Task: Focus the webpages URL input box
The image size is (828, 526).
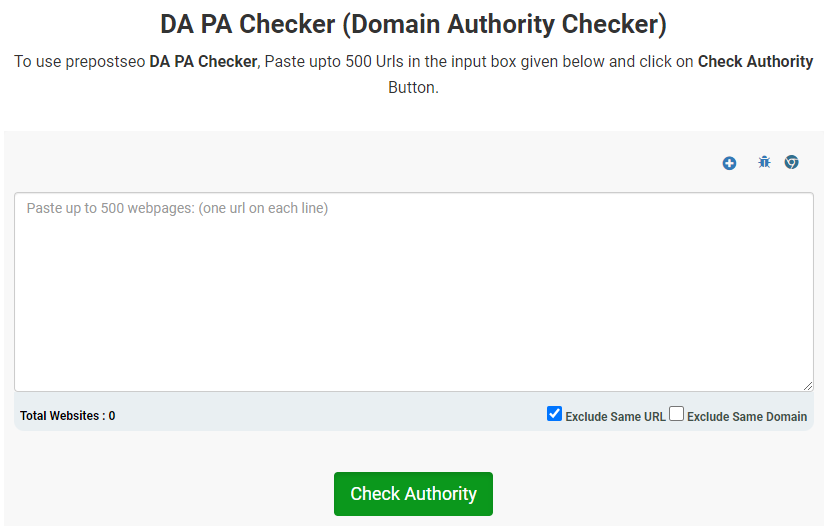Action: coord(413,291)
